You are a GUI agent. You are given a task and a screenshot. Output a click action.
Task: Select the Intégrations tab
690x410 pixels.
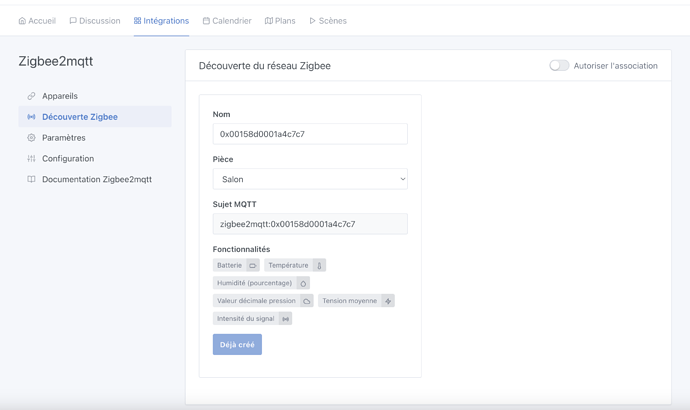(161, 21)
